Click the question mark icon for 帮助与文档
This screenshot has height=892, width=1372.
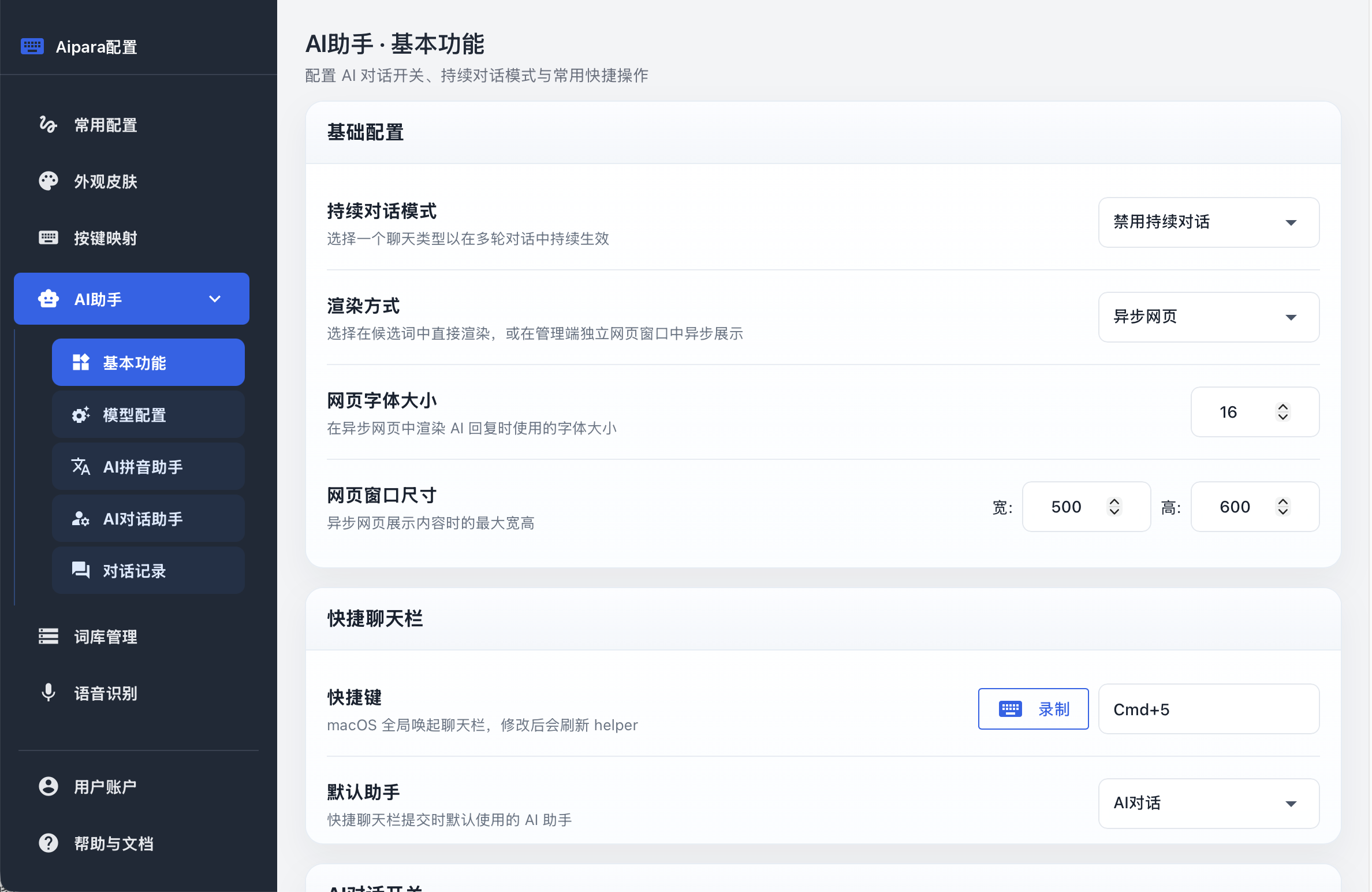pyautogui.click(x=49, y=843)
